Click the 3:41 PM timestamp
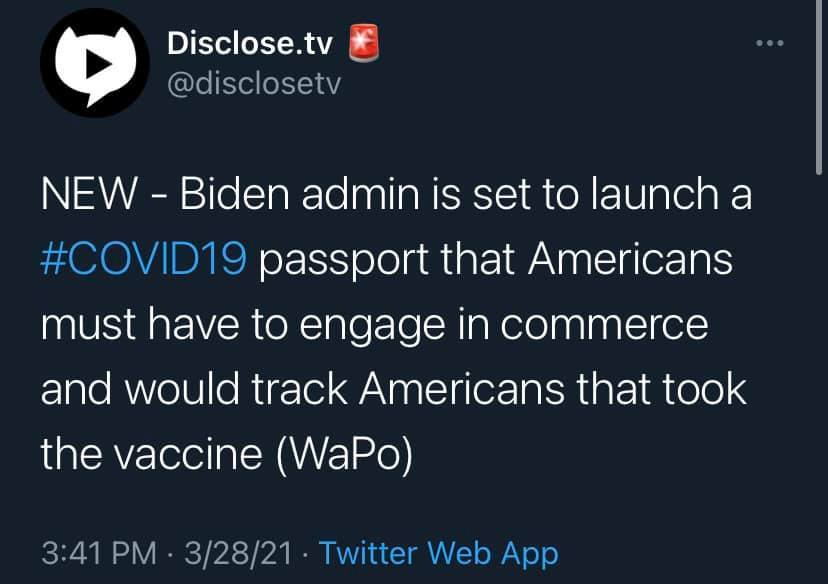828x584 pixels. (x=99, y=553)
